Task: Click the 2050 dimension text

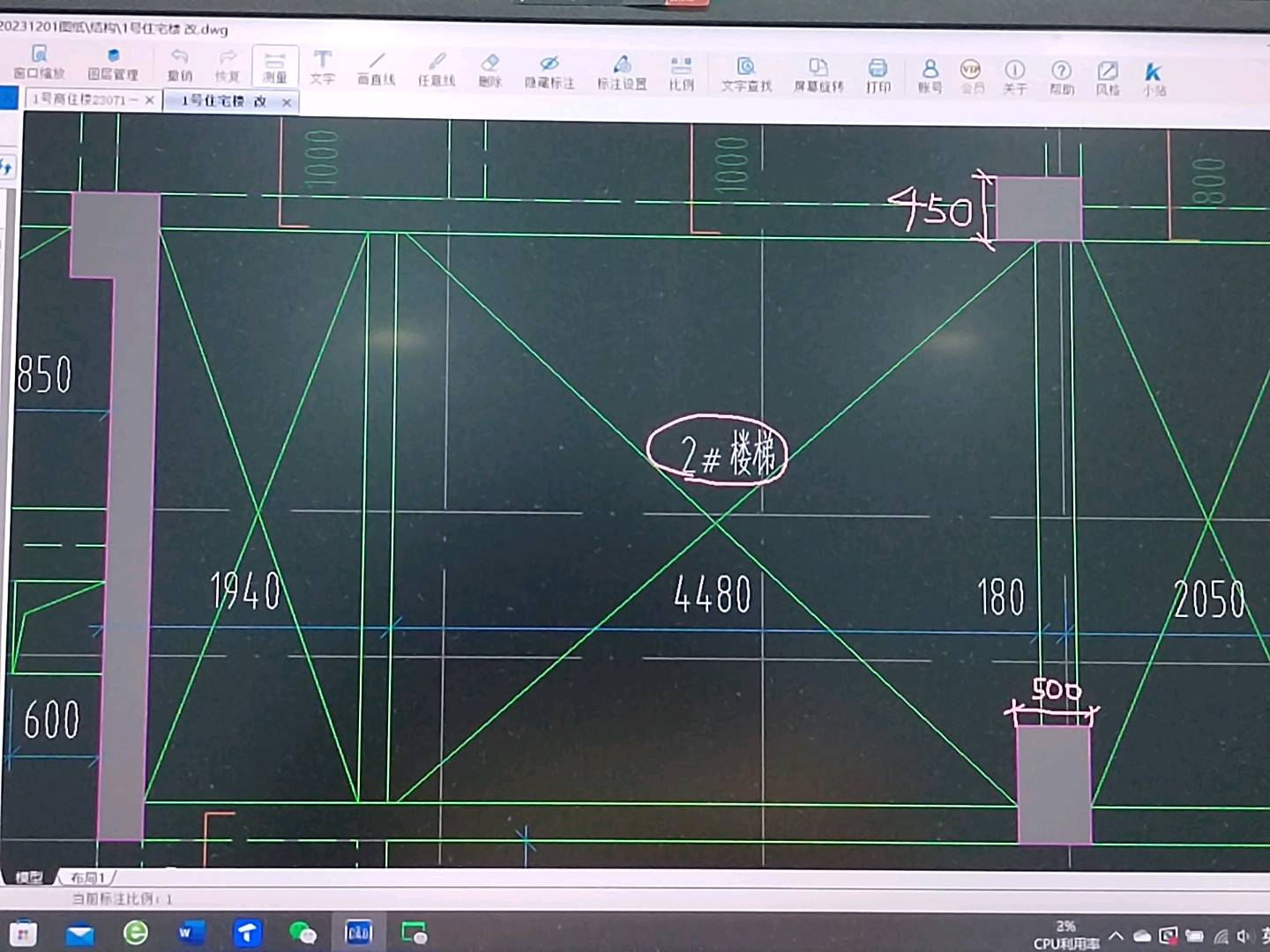Action: click(1209, 599)
